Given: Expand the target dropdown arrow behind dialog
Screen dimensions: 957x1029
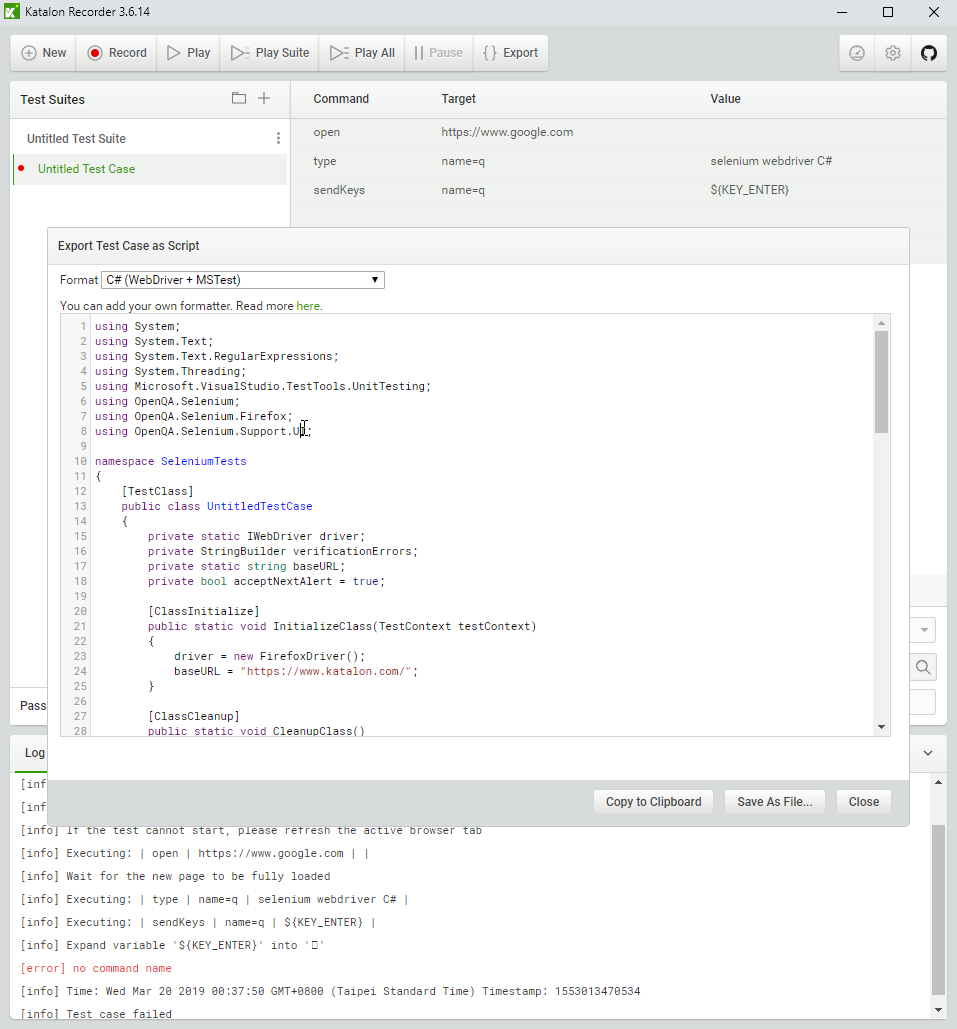Looking at the screenshot, I should [923, 630].
